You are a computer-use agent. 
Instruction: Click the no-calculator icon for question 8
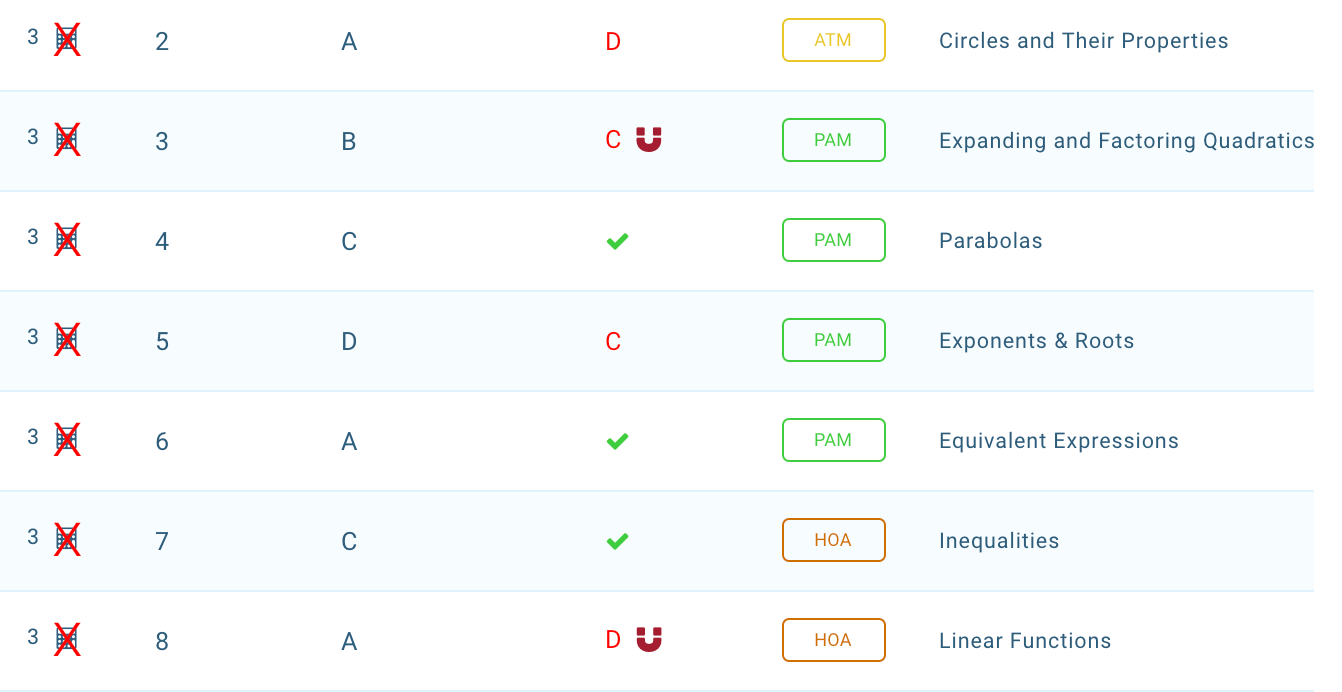pyautogui.click(x=67, y=640)
